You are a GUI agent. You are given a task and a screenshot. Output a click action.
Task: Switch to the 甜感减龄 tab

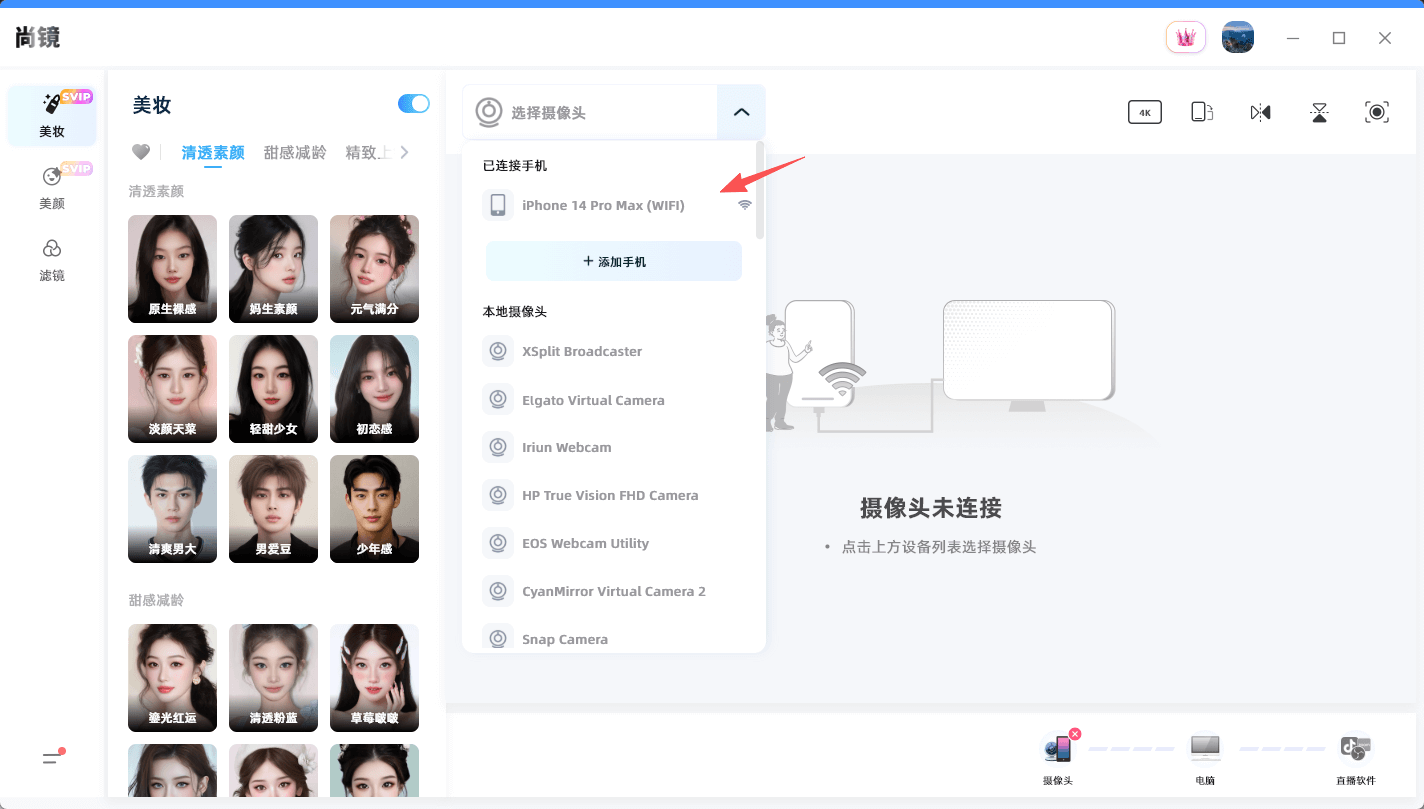295,152
